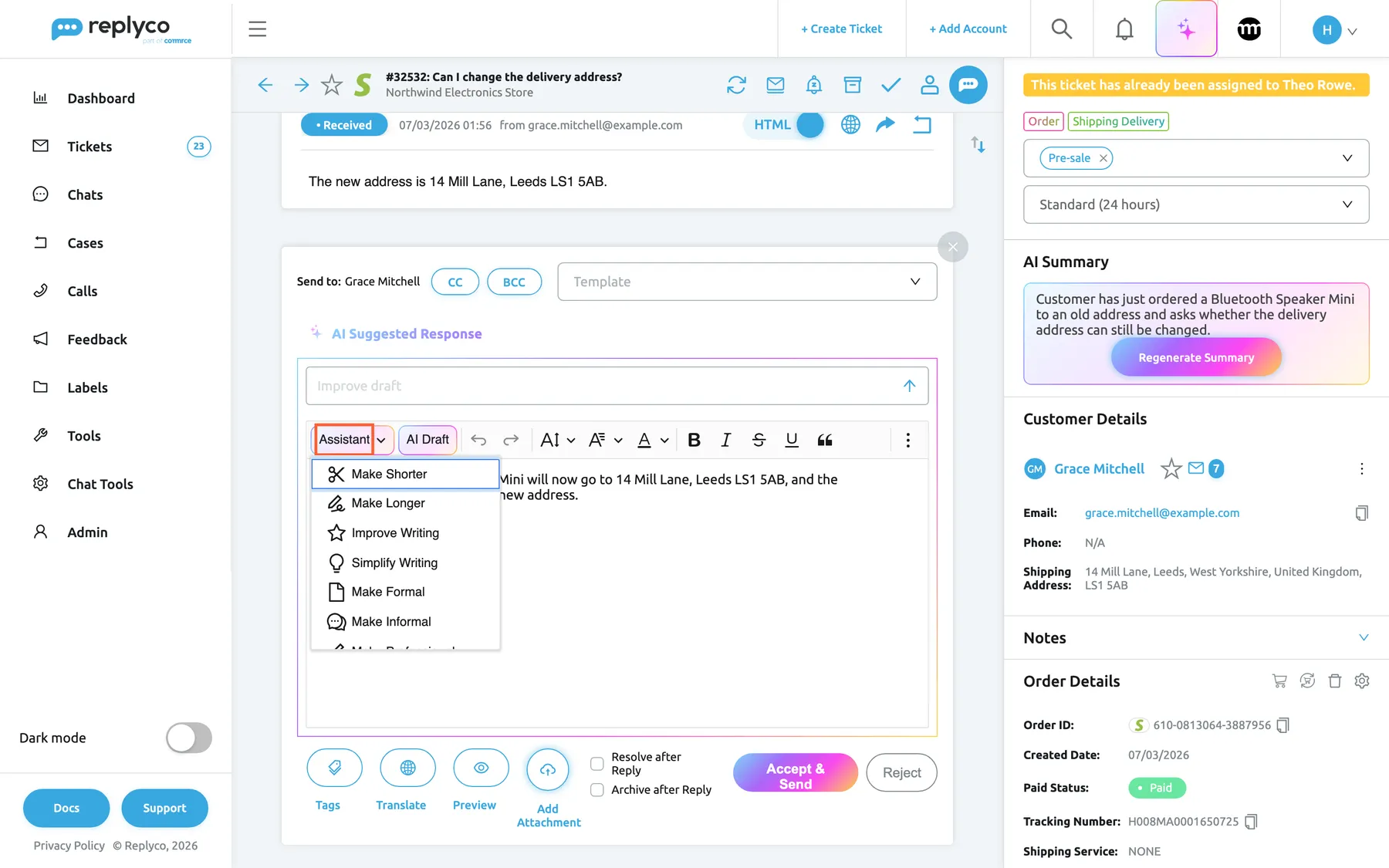
Task: Open the Assistant dropdown
Action: point(353,439)
